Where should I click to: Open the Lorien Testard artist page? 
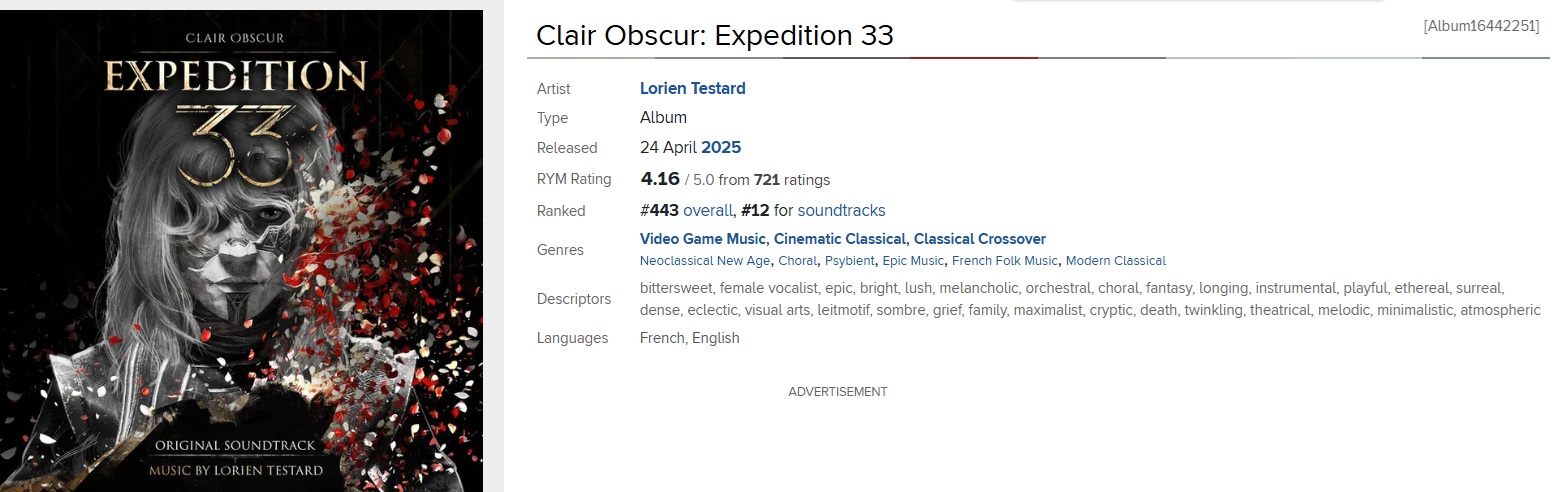tap(692, 88)
